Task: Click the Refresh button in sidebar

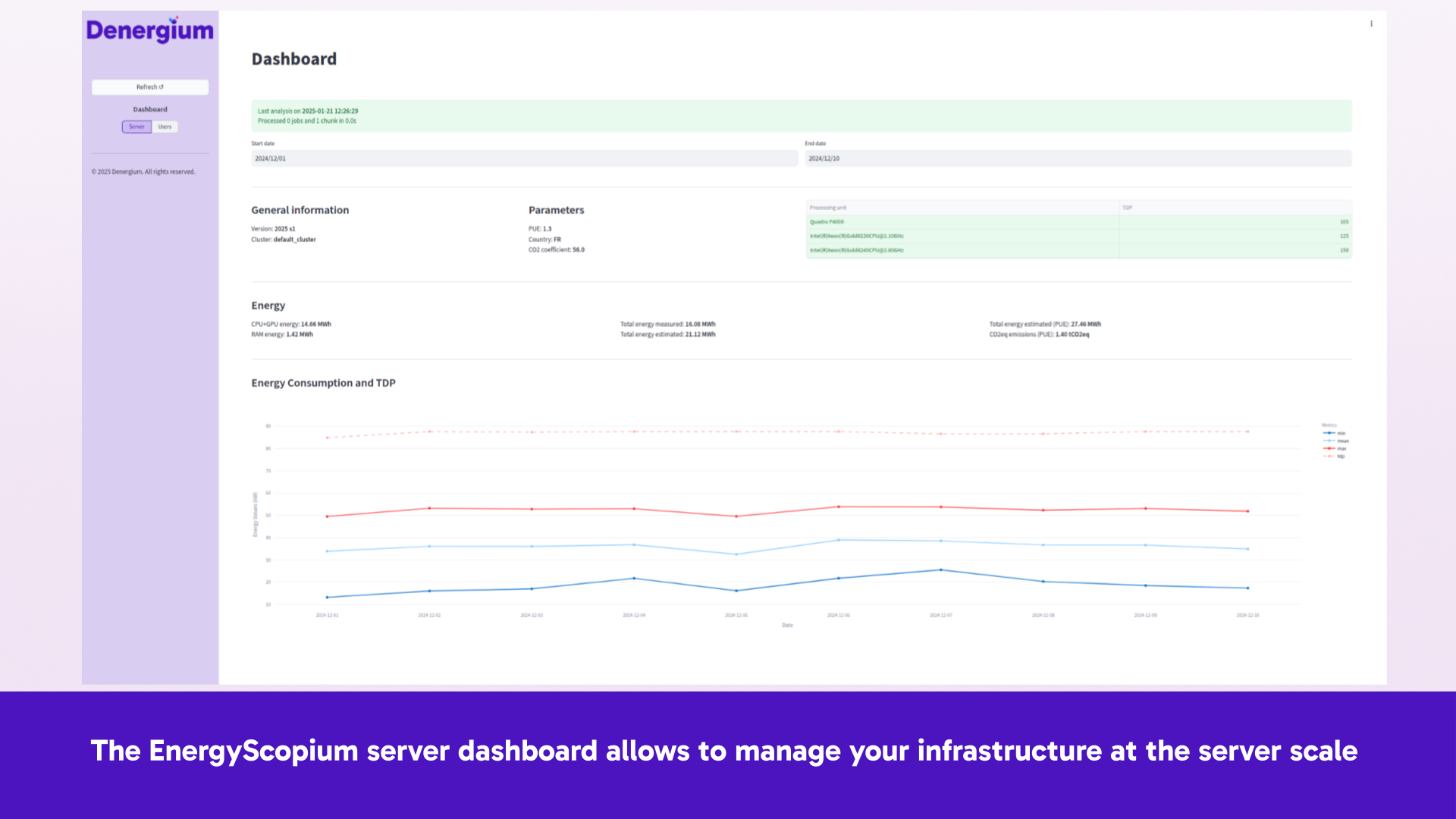Action: pyautogui.click(x=150, y=87)
